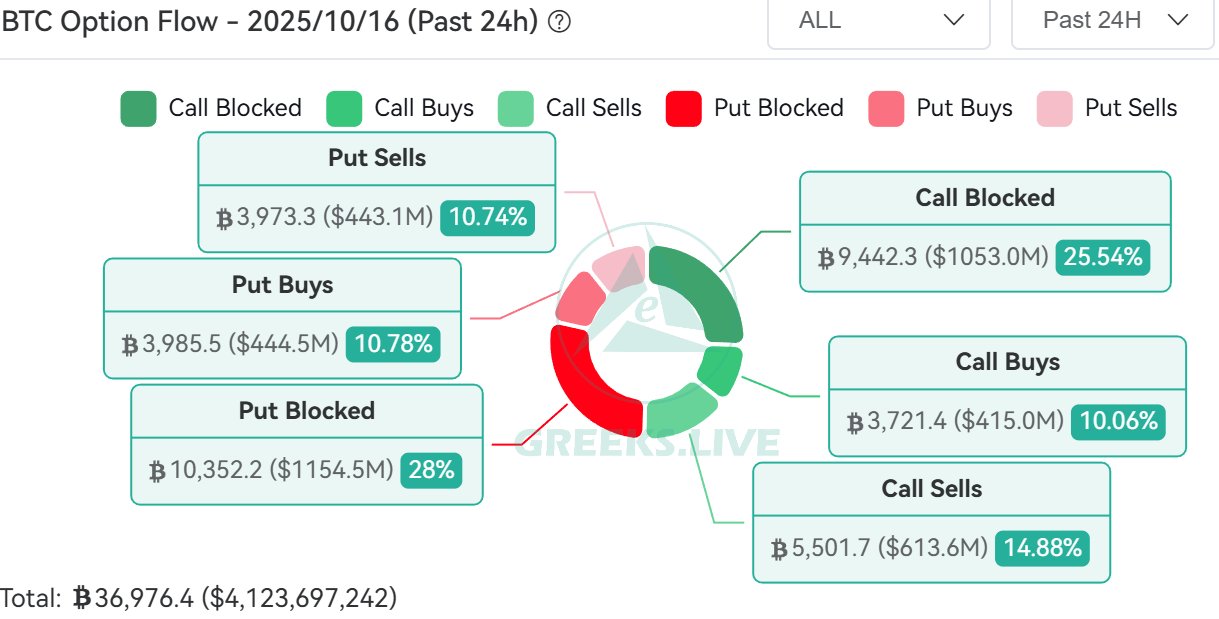This screenshot has height=619, width=1219.
Task: Toggle the Put Sells legend item
Action: click(x=1107, y=107)
